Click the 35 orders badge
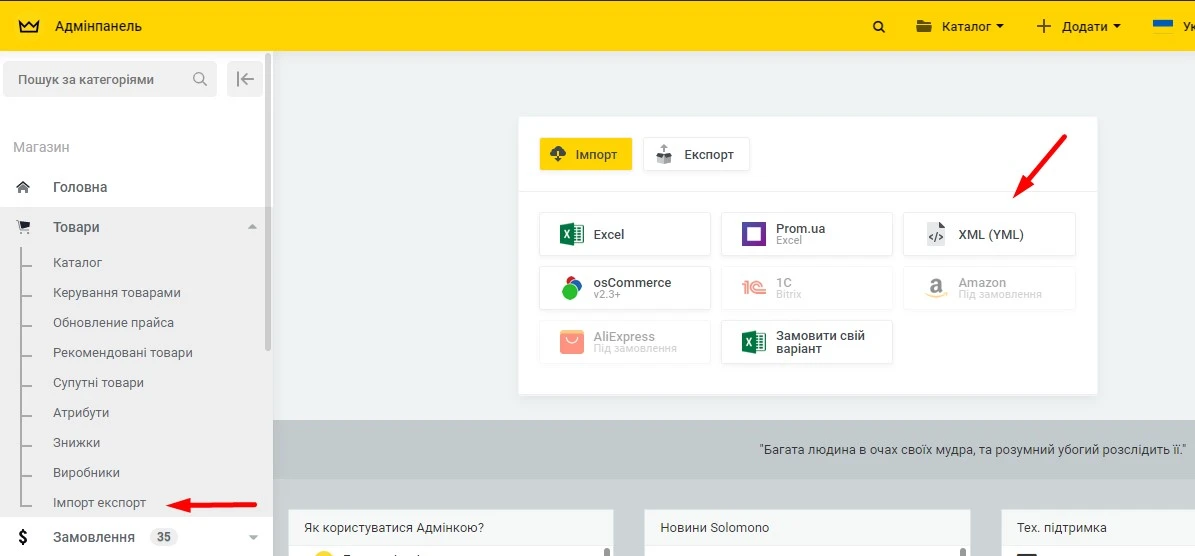 pos(164,537)
